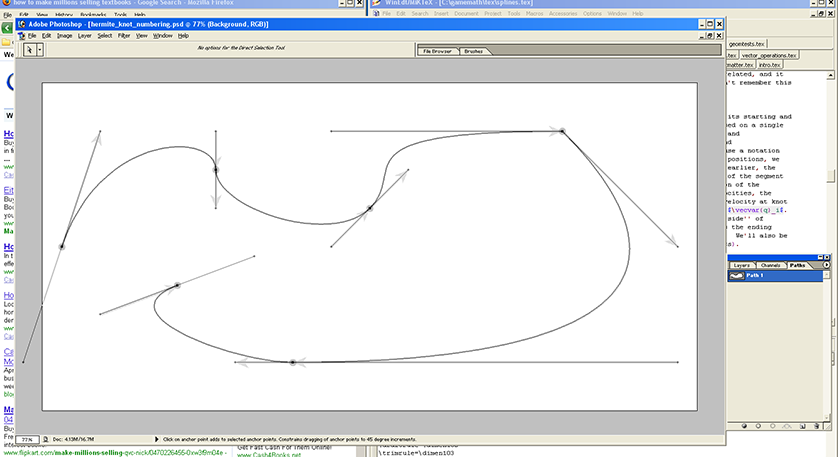Open the Paths palette flyout menu

(x=826, y=265)
